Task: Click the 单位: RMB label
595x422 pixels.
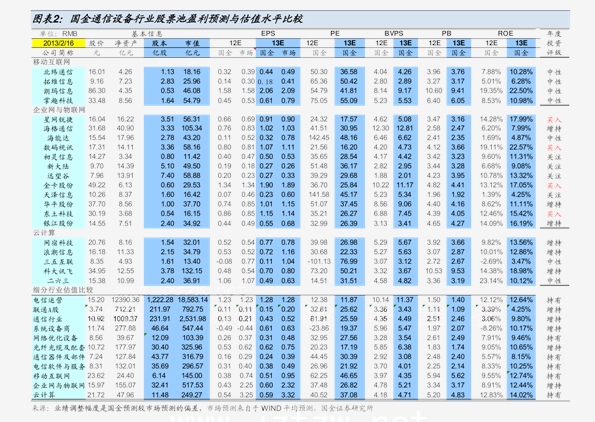Action: pyautogui.click(x=58, y=34)
